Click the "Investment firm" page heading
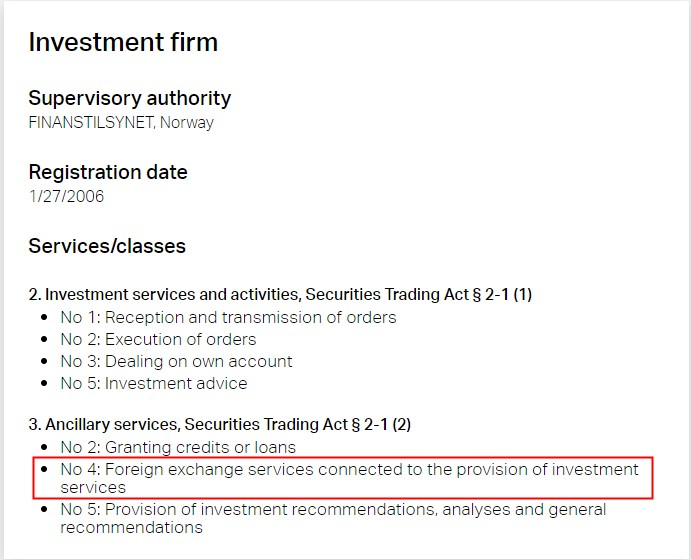The image size is (691, 560). (x=123, y=42)
